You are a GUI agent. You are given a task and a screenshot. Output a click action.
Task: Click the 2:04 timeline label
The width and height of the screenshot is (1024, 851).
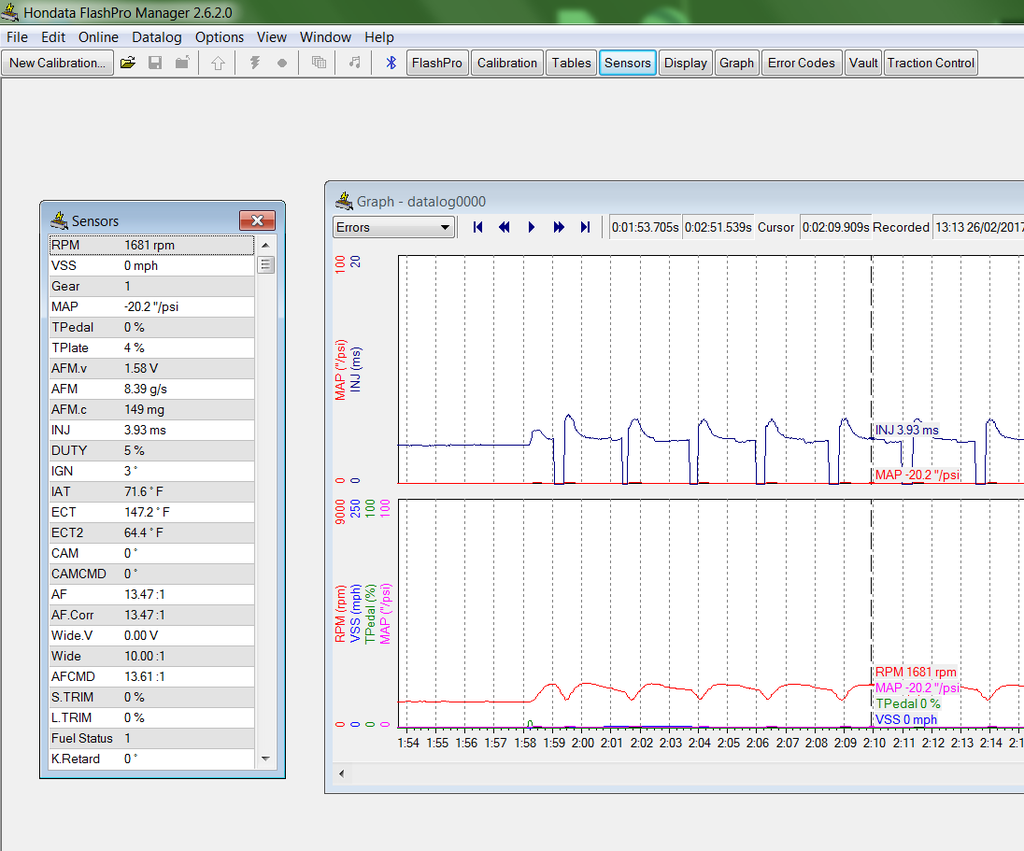click(699, 743)
